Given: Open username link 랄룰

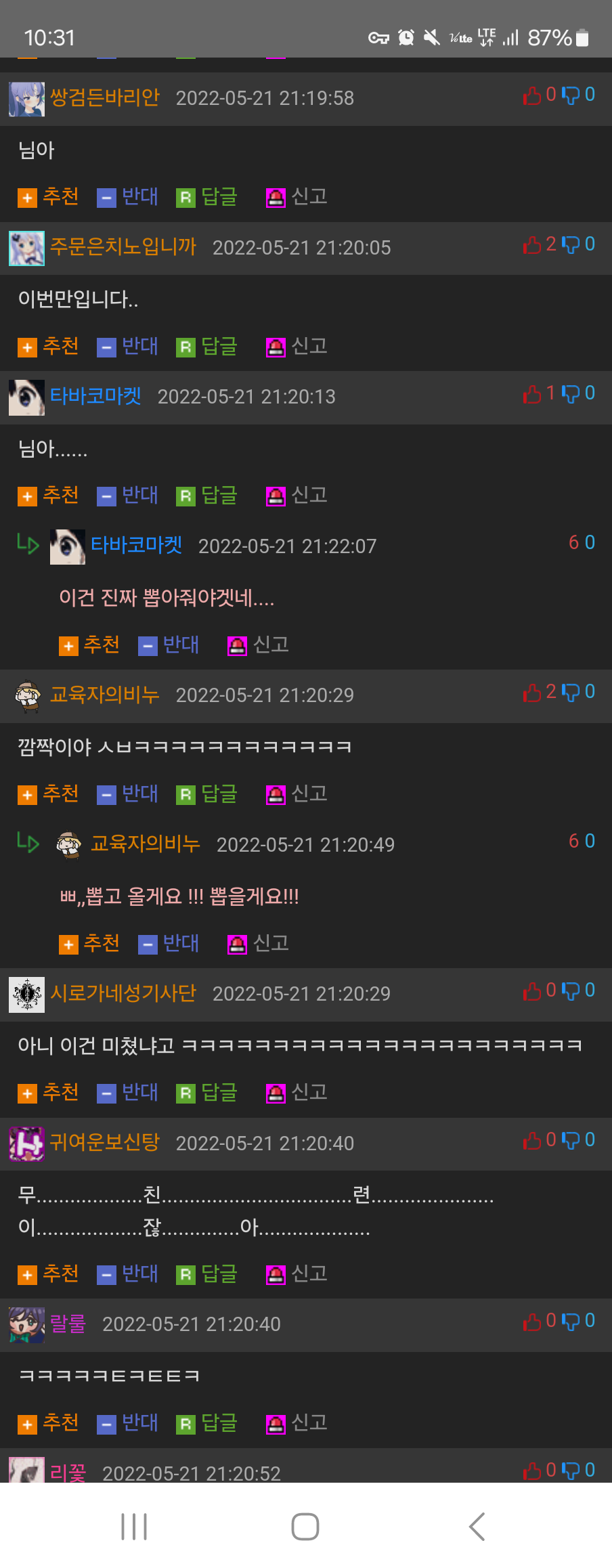Looking at the screenshot, I should click(68, 1324).
